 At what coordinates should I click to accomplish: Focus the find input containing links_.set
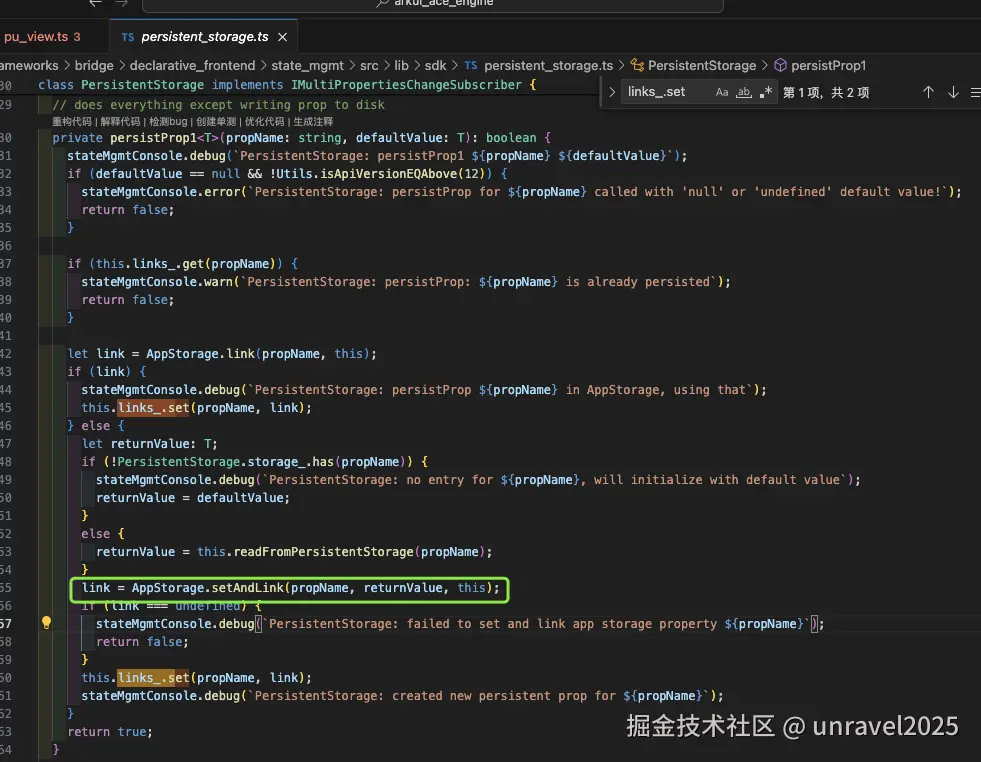pyautogui.click(x=666, y=92)
